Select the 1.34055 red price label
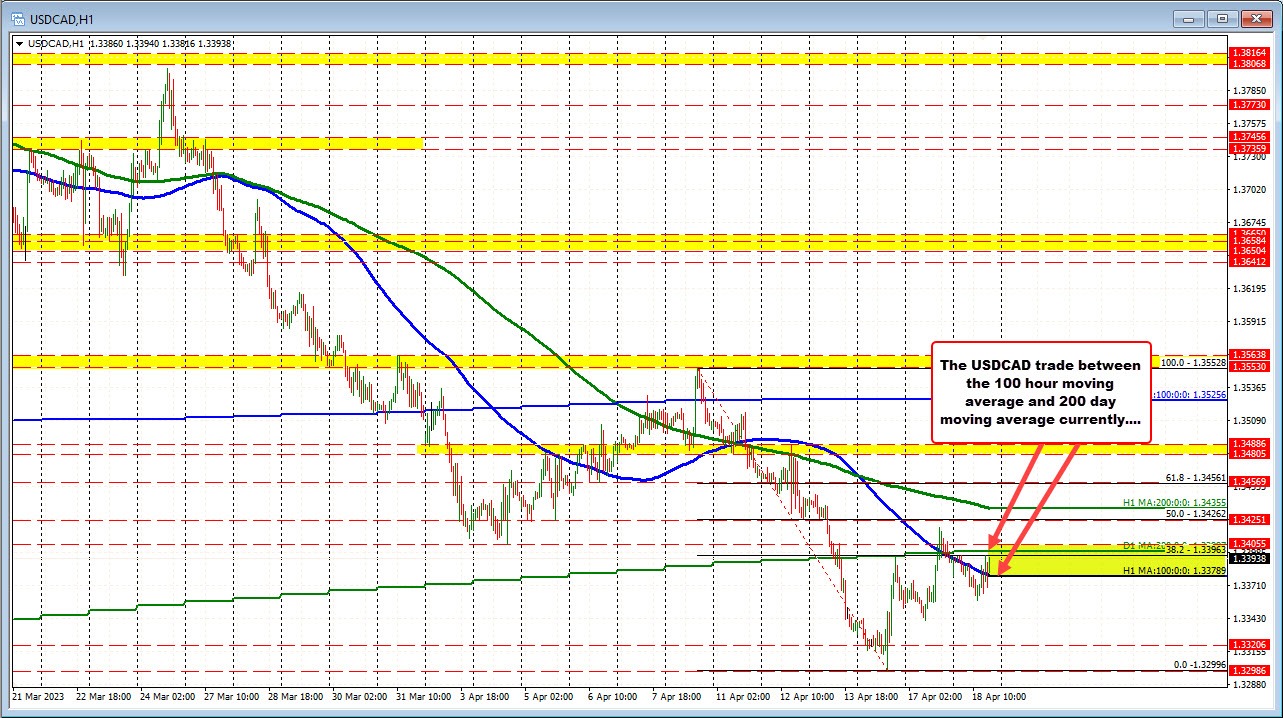Viewport: 1283px width, 718px height. (x=1249, y=543)
